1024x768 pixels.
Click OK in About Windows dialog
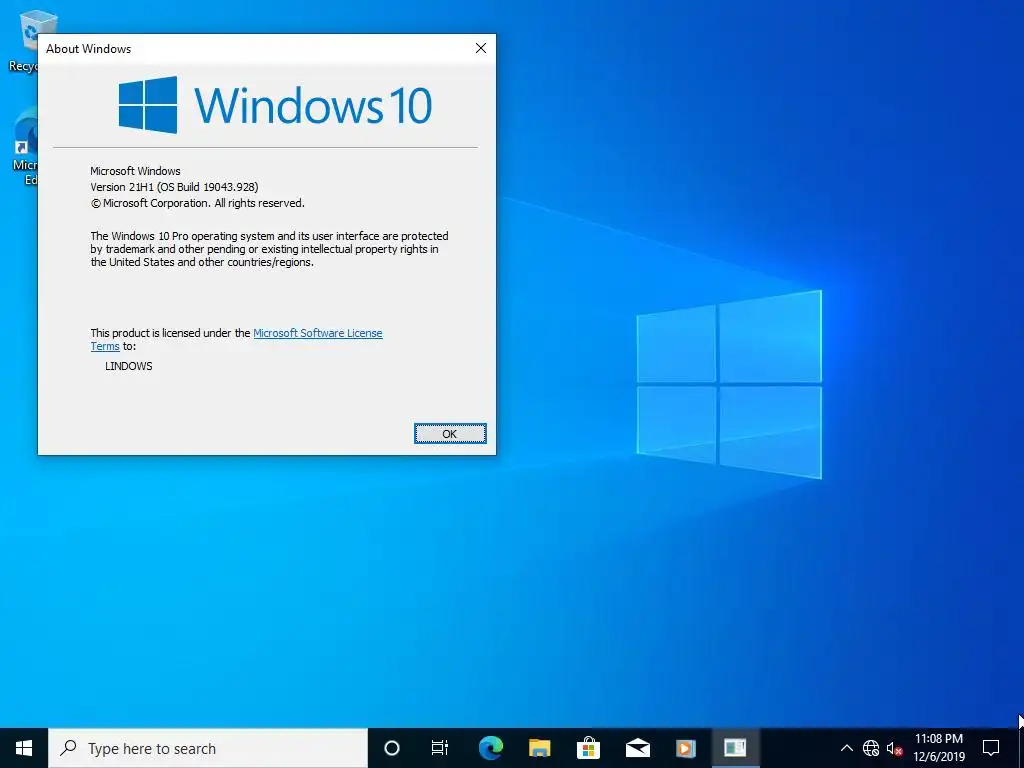pos(450,434)
